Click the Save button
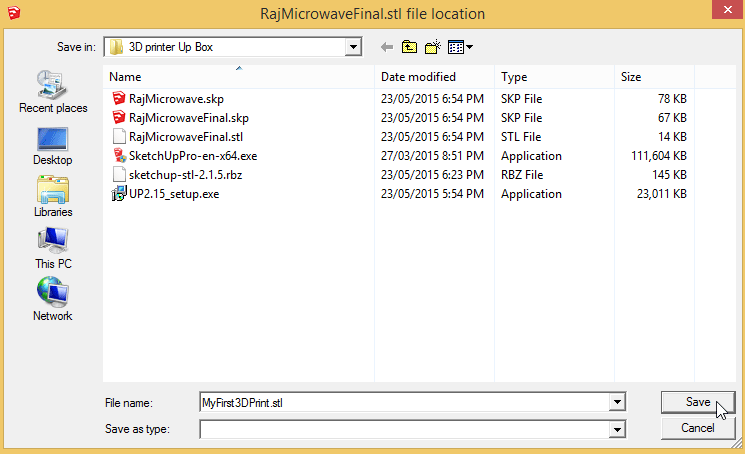Viewport: 745px width, 454px height. (x=697, y=402)
